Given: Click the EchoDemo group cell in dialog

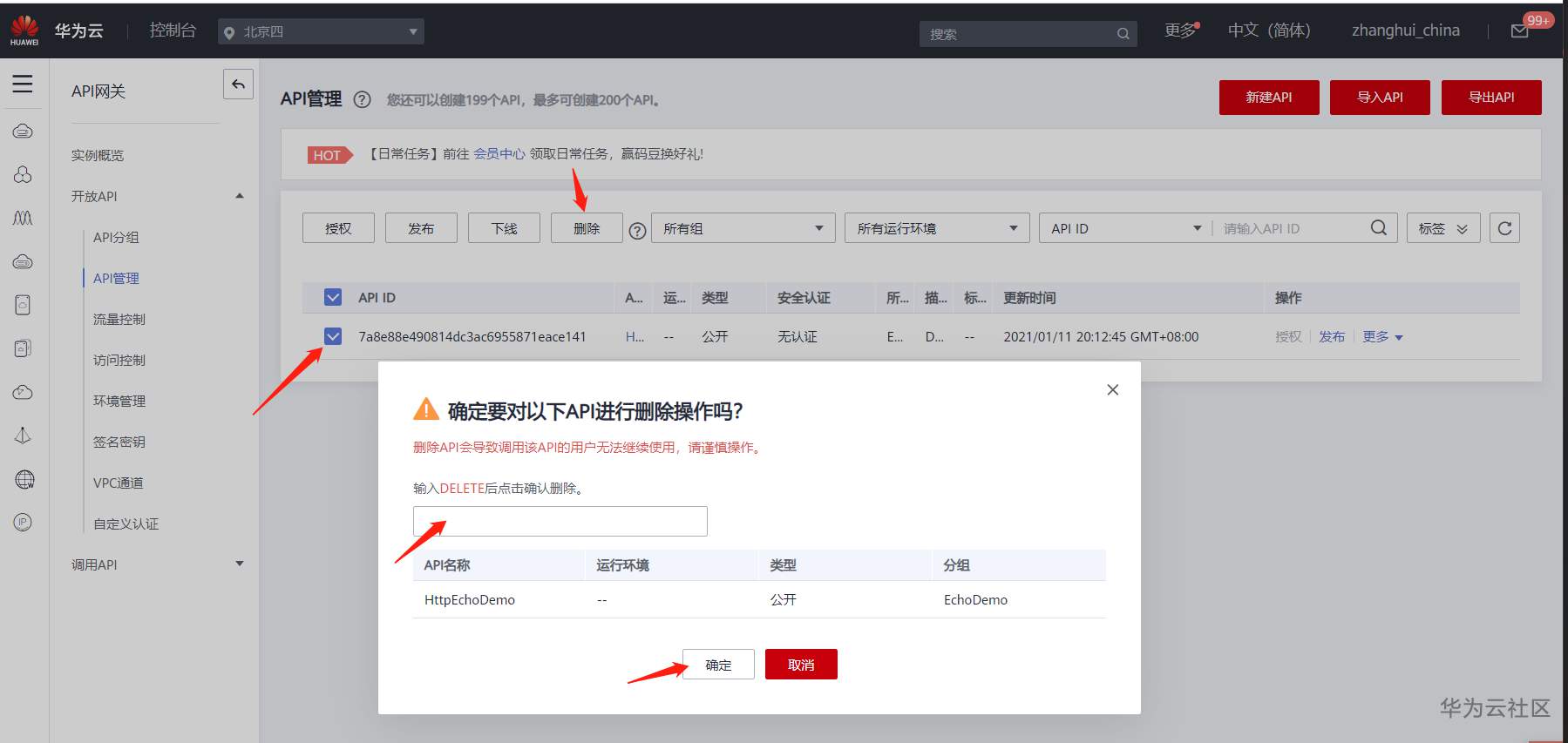Looking at the screenshot, I should pos(975,600).
